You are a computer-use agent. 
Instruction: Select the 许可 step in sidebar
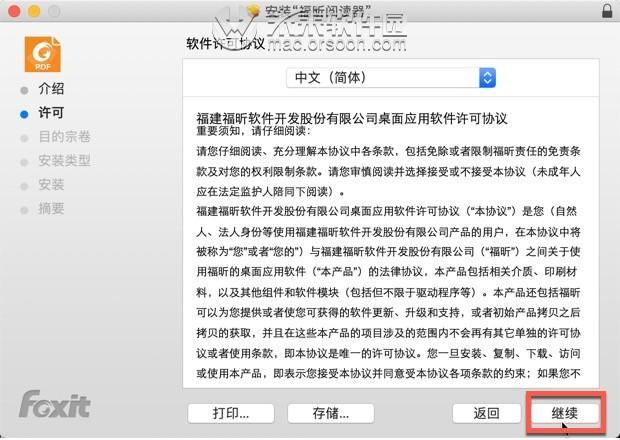51,113
